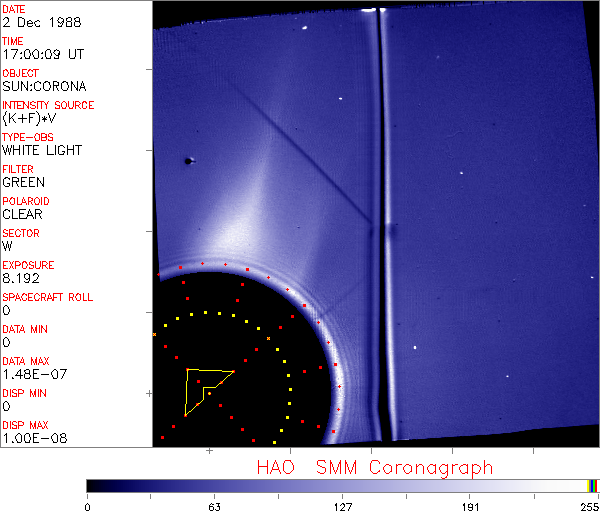Click the DATA MIN label
Image resolution: width=600 pixels, height=512 pixels.
[x=25, y=329]
